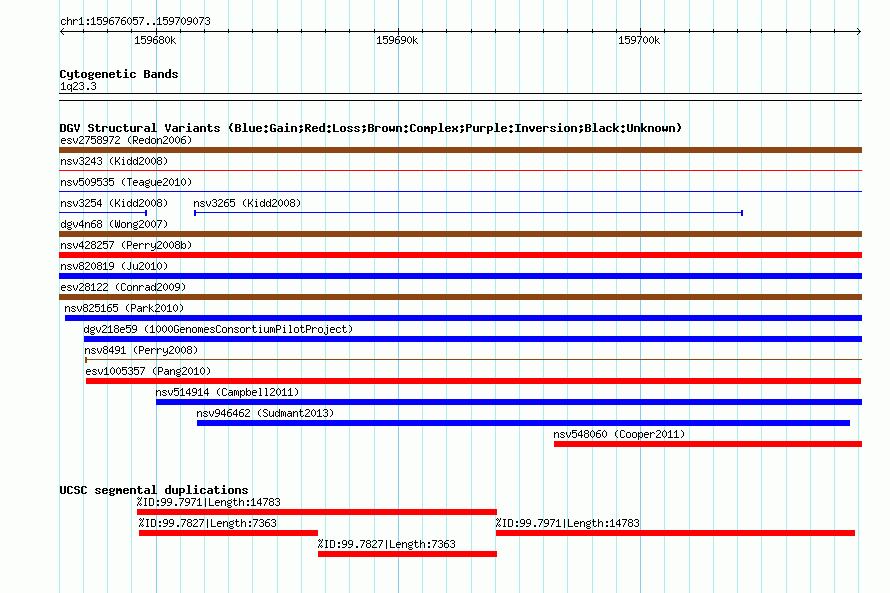890x593 pixels.
Task: Open the nsv3243 (Kidd2008) variant label
Action: 114,161
